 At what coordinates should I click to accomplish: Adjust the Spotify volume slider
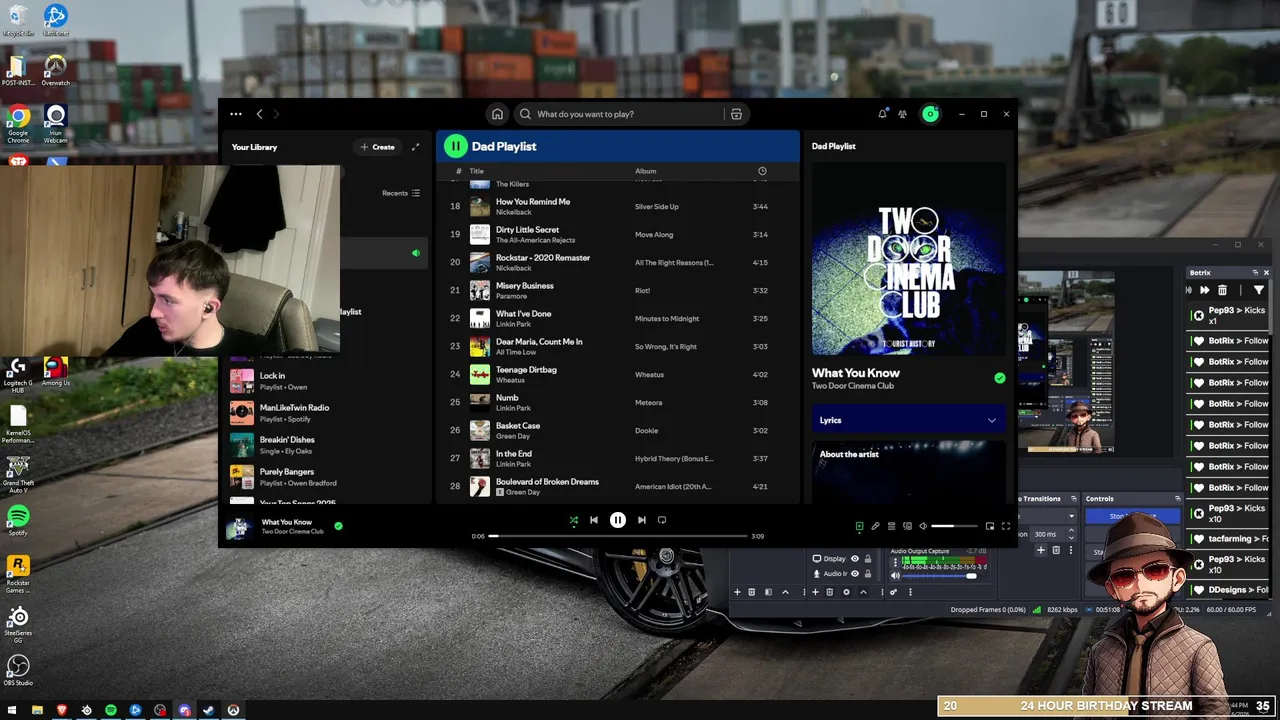pyautogui.click(x=956, y=526)
